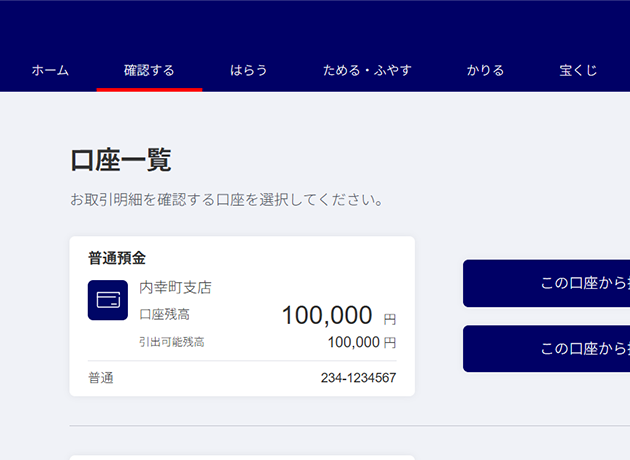Click the 引出可能残高 label

[x=171, y=342]
